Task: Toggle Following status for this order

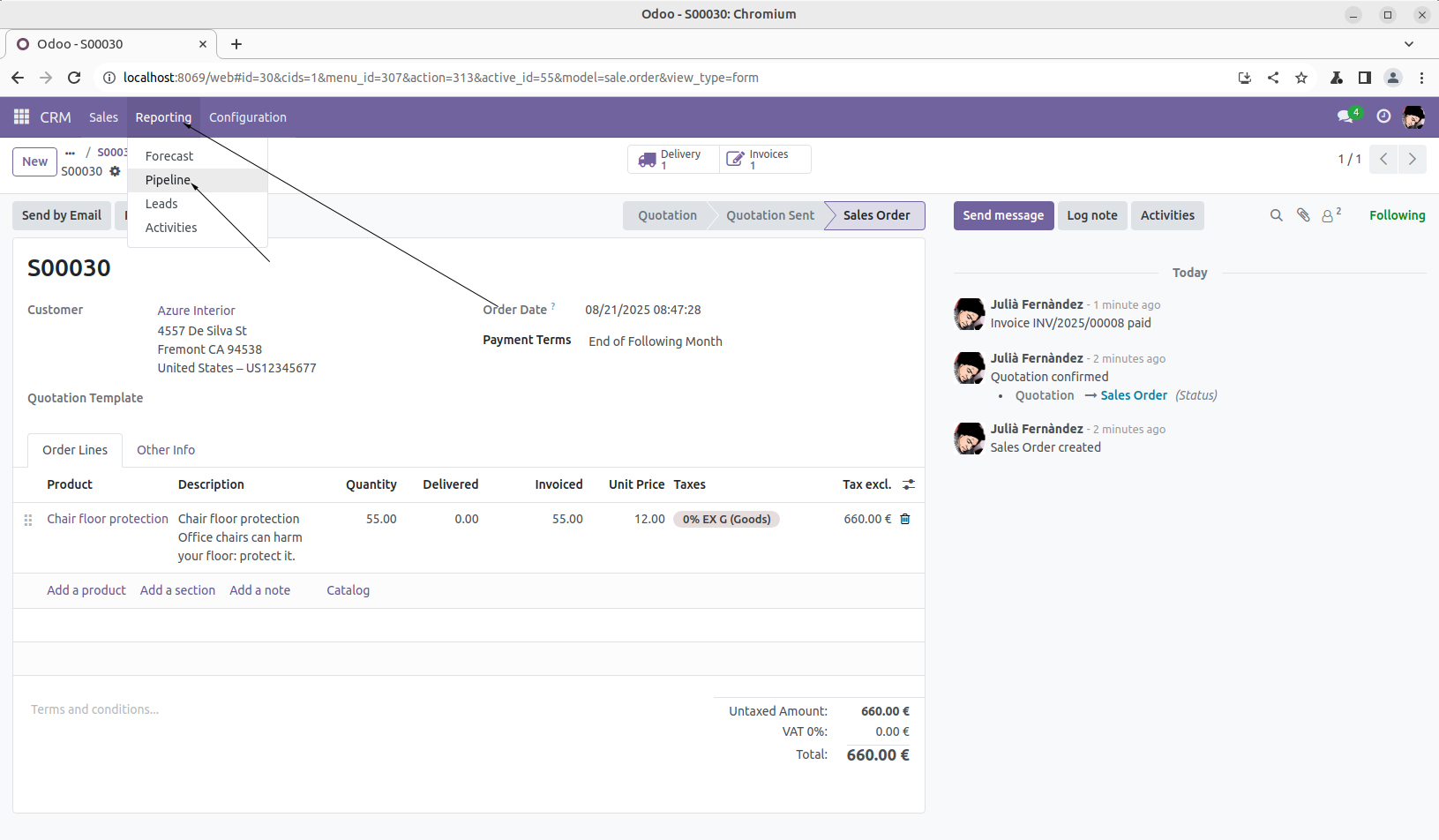Action: 1396,215
